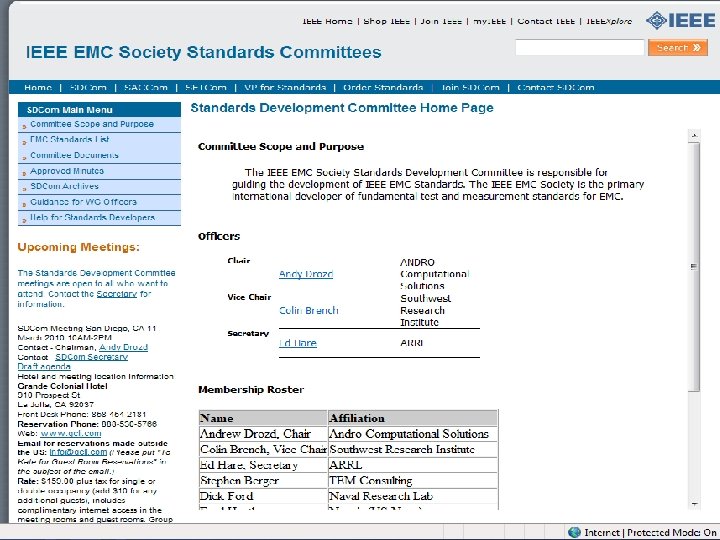This screenshot has width=720, height=540.
Task: Select EMC Standards List in sidebar
Action: [x=70, y=140]
